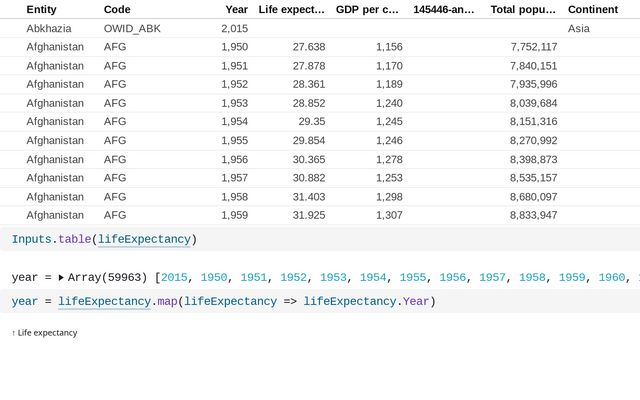The height and width of the screenshot is (400, 640).
Task: Sort by Total population column header
Action: click(523, 9)
